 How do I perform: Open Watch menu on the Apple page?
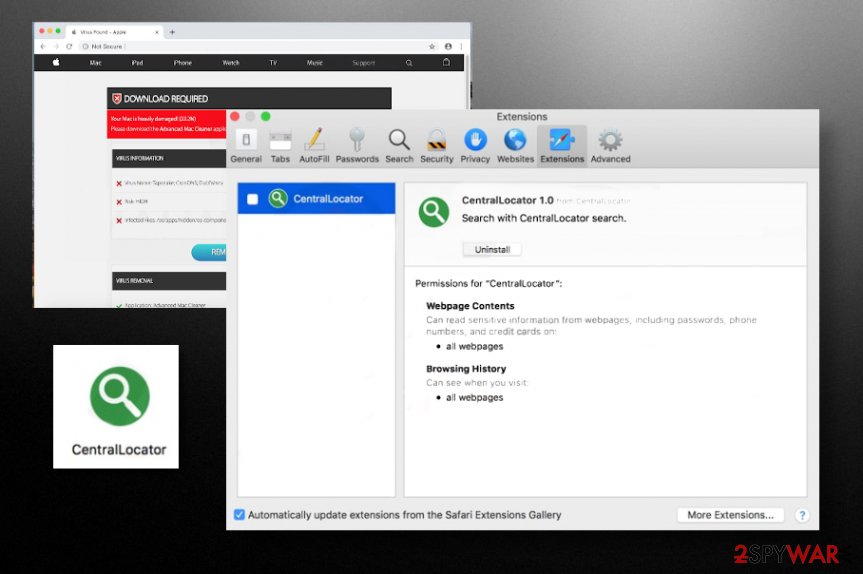point(231,63)
